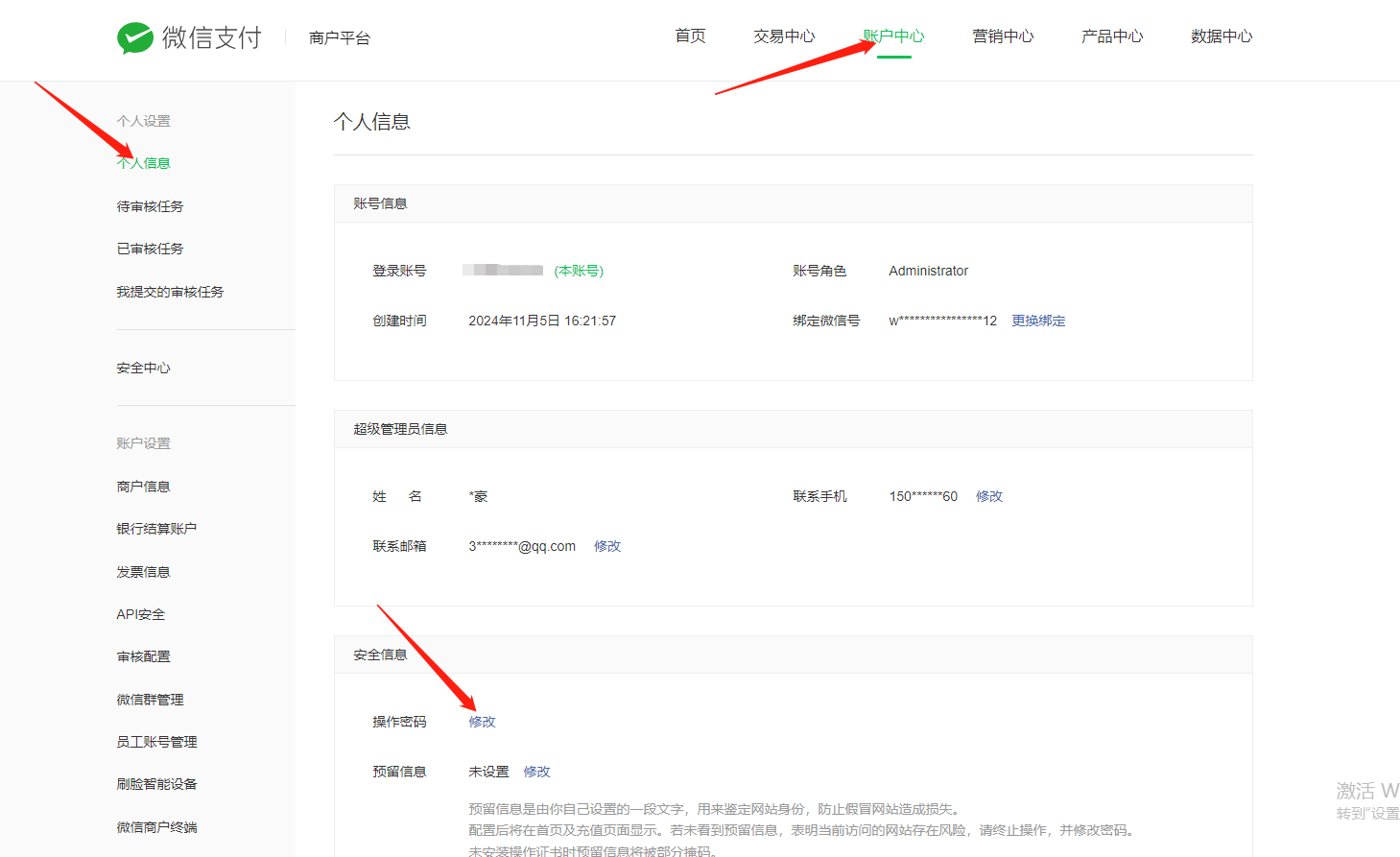Go to 安全中心 in the sidebar
1400x857 pixels.
tap(144, 368)
